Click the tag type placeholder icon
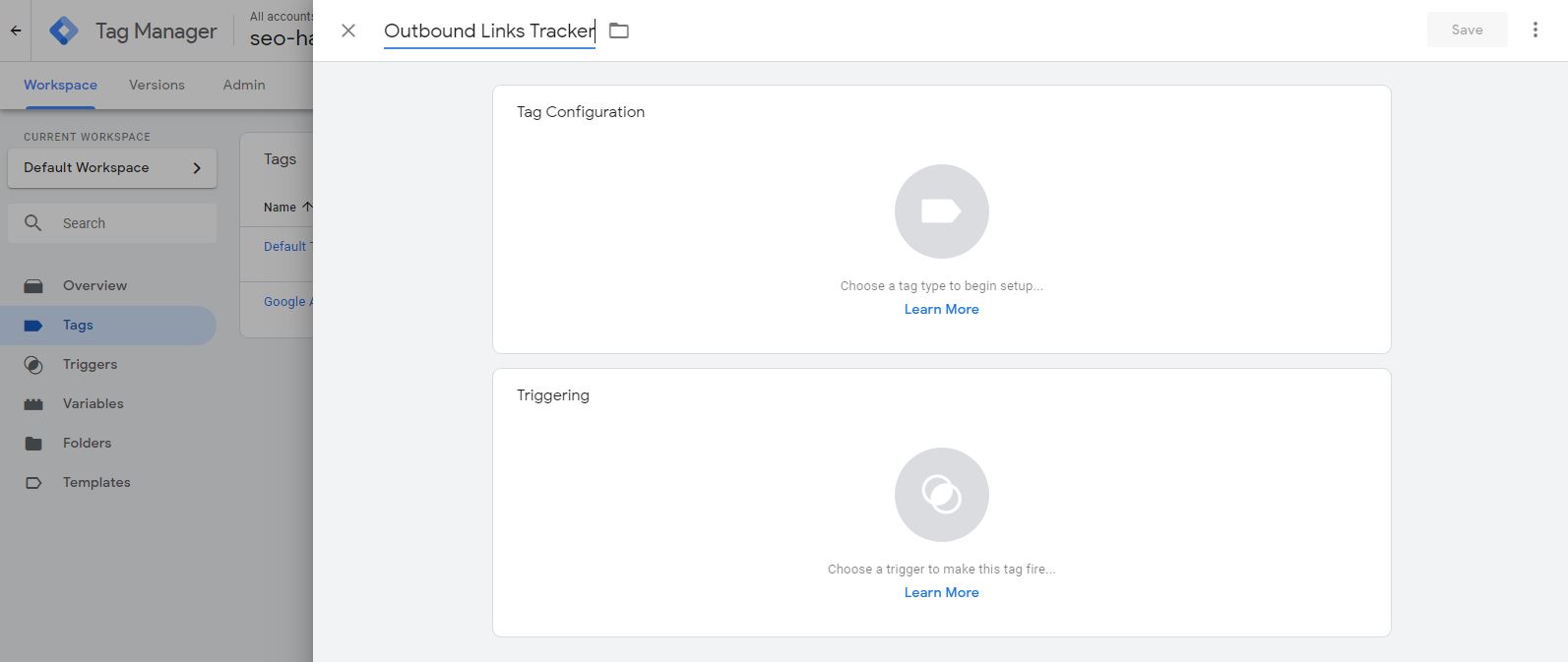1568x662 pixels. (941, 211)
